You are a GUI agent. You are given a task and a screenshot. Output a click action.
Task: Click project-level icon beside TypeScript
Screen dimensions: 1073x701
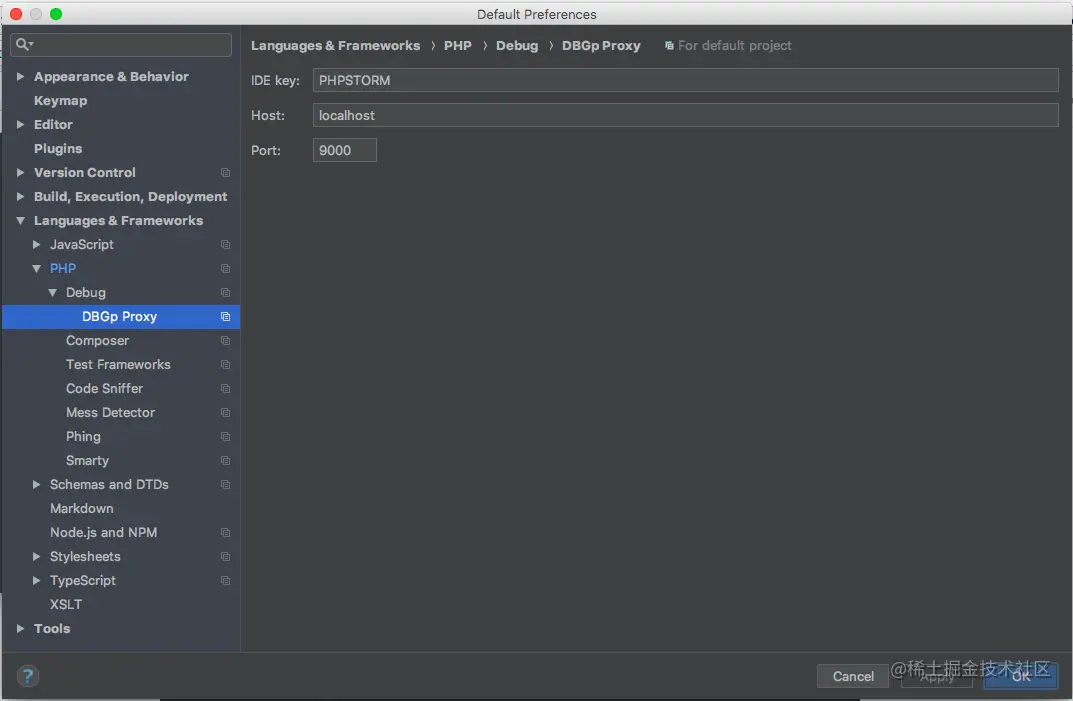coord(225,580)
